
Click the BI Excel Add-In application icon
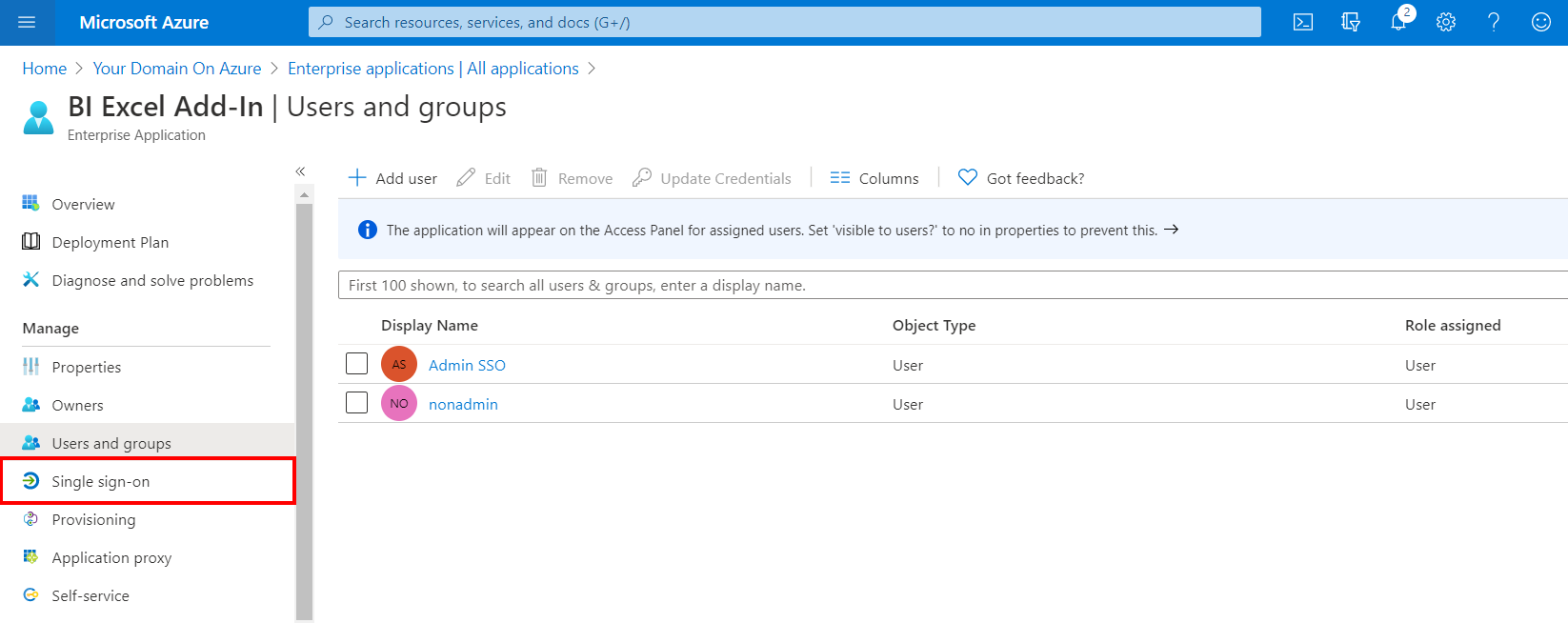click(x=38, y=118)
